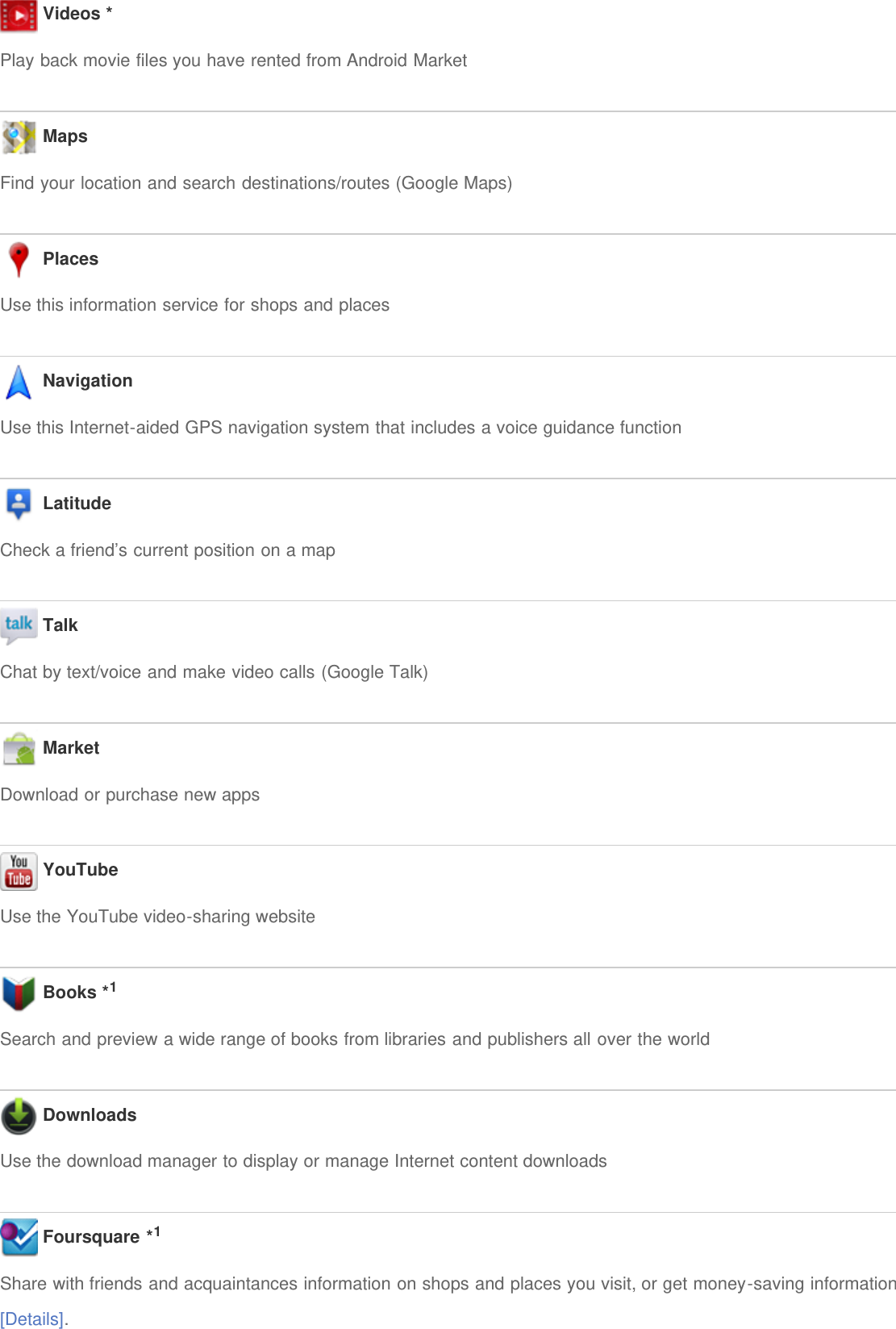Click the blue Navigation arrow icon
This screenshot has width=896, height=1329.
[x=19, y=382]
